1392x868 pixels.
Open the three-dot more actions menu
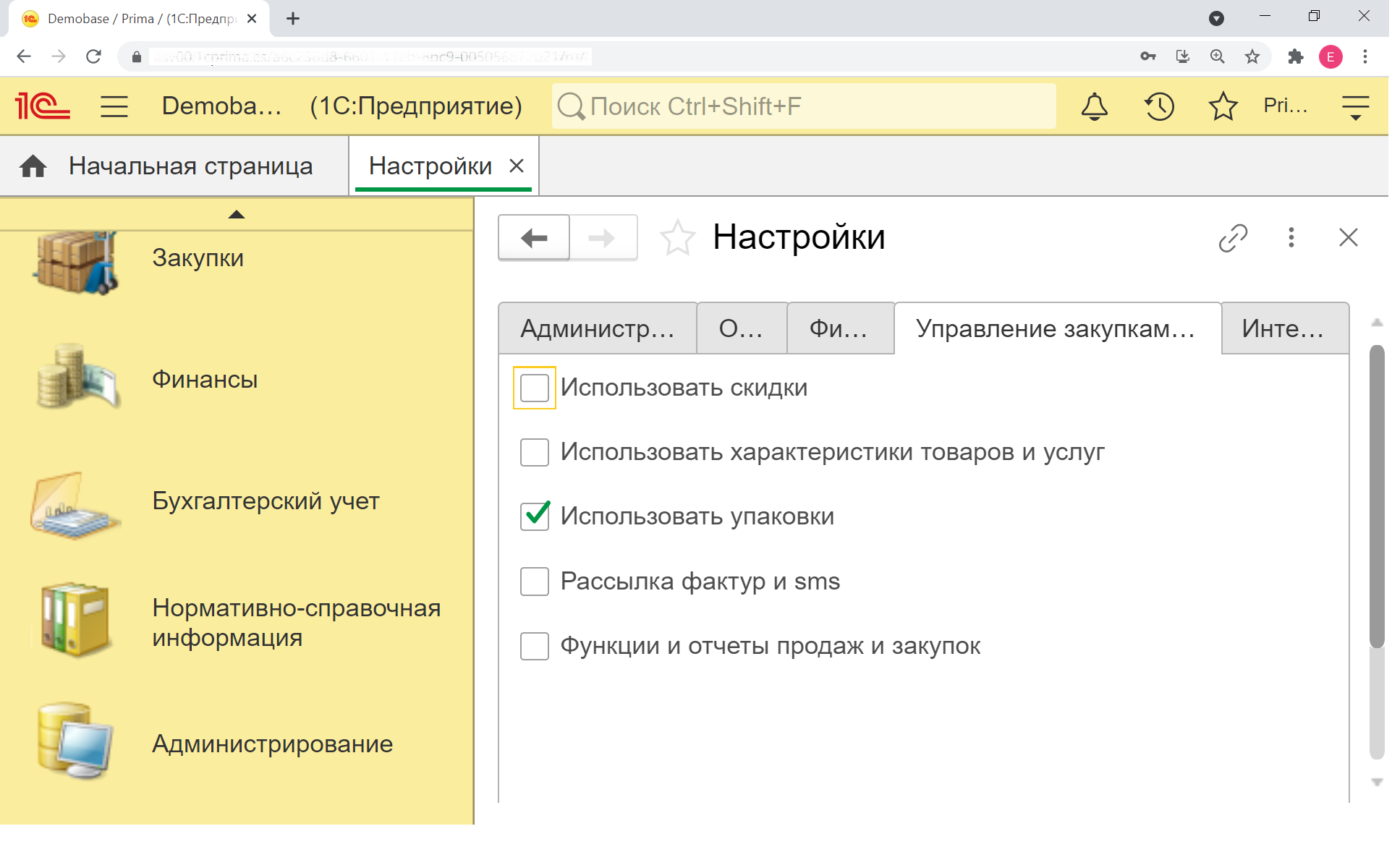(1291, 237)
